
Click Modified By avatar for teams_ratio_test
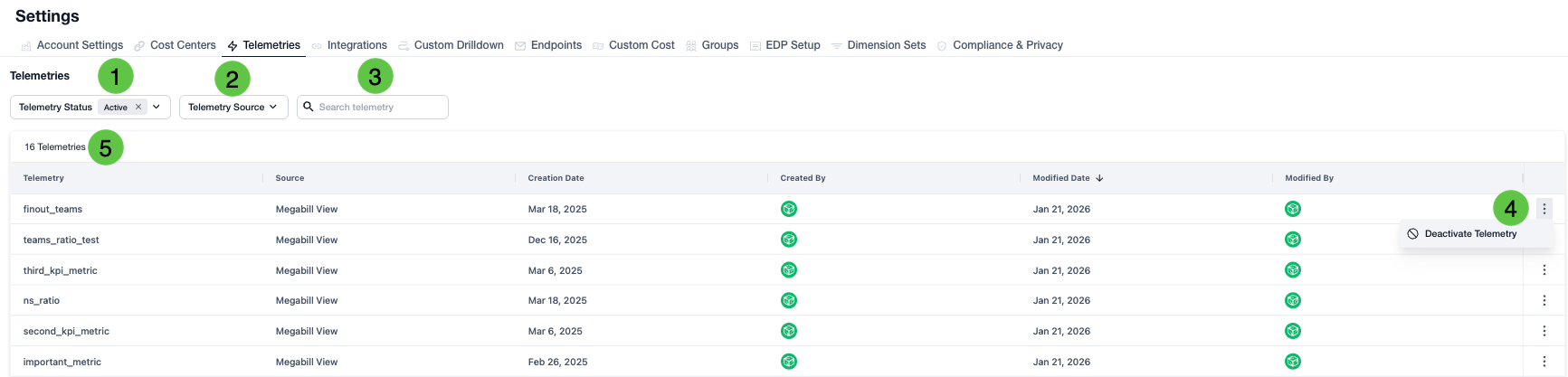[1293, 240]
